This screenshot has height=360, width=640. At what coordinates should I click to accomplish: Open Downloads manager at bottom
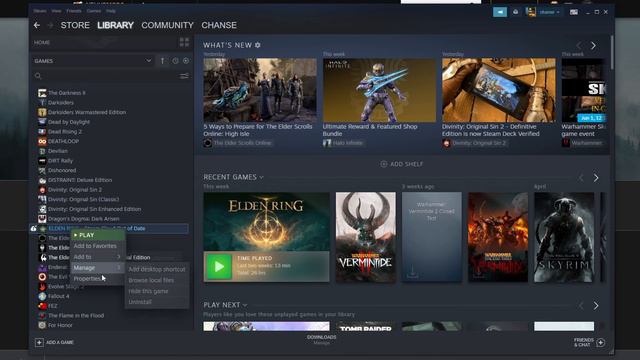coord(322,340)
